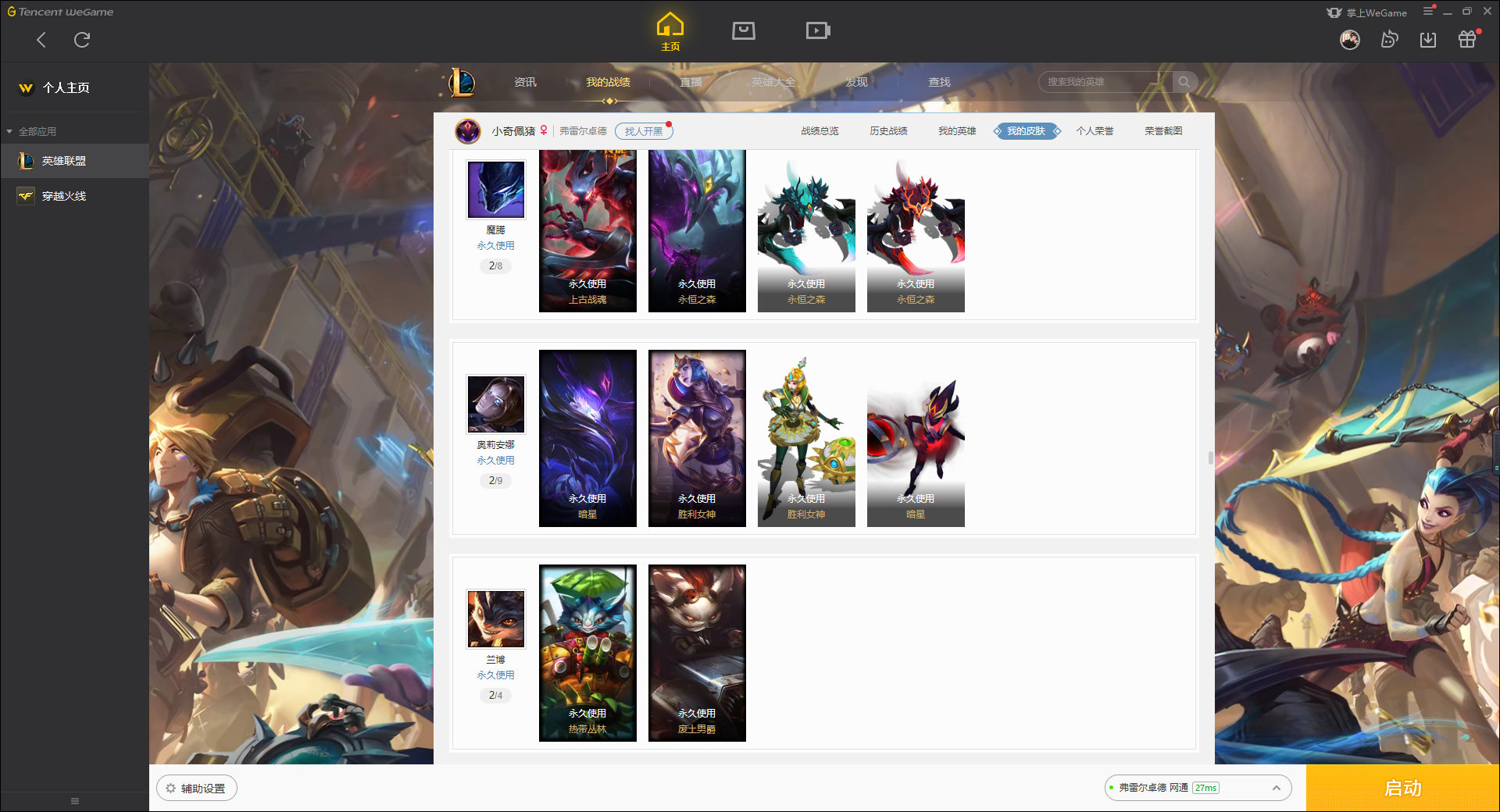This screenshot has width=1500, height=812.
Task: Click the 2/4 skin count badge
Action: pos(495,696)
